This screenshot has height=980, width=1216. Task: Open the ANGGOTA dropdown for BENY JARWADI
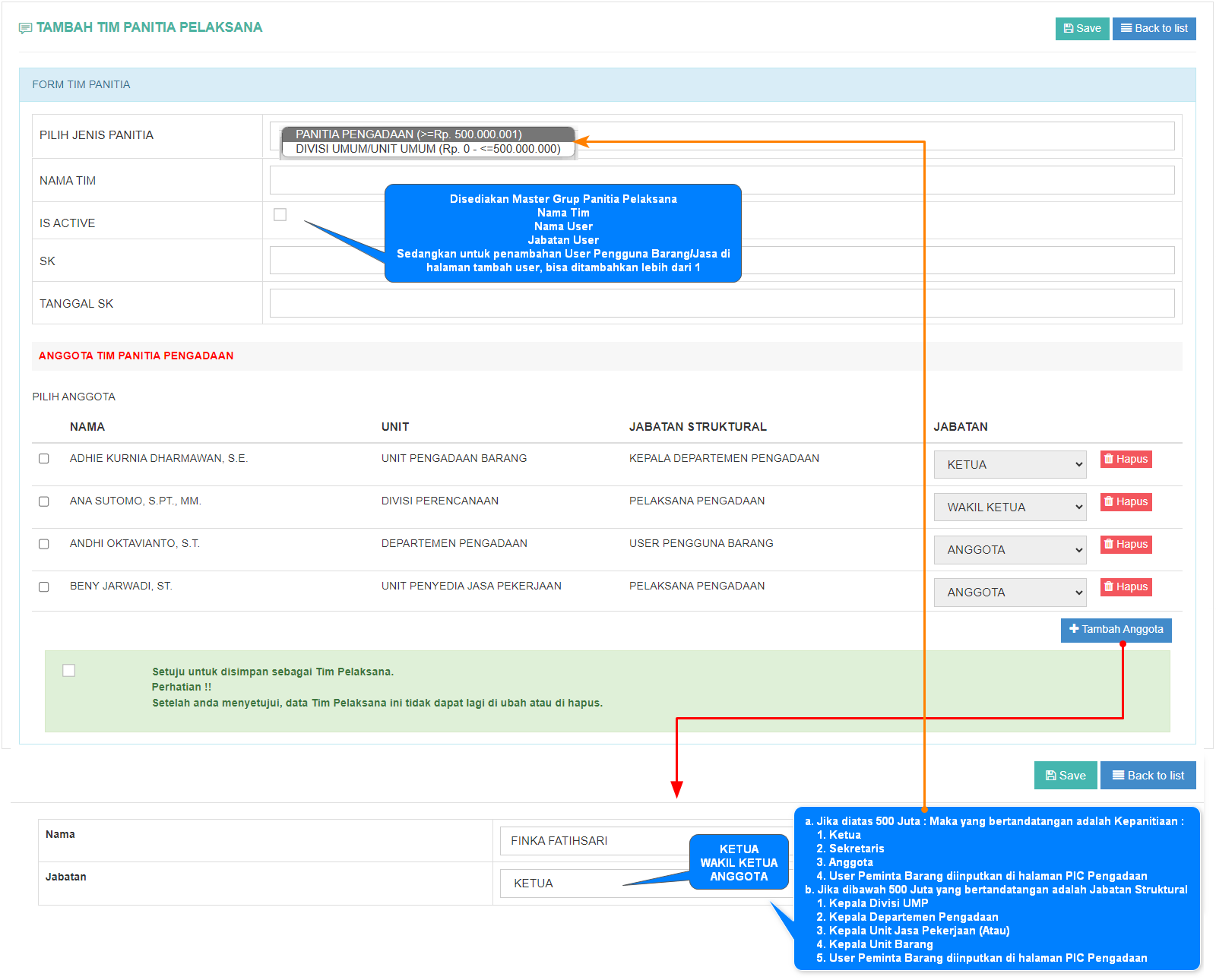[x=1009, y=593]
